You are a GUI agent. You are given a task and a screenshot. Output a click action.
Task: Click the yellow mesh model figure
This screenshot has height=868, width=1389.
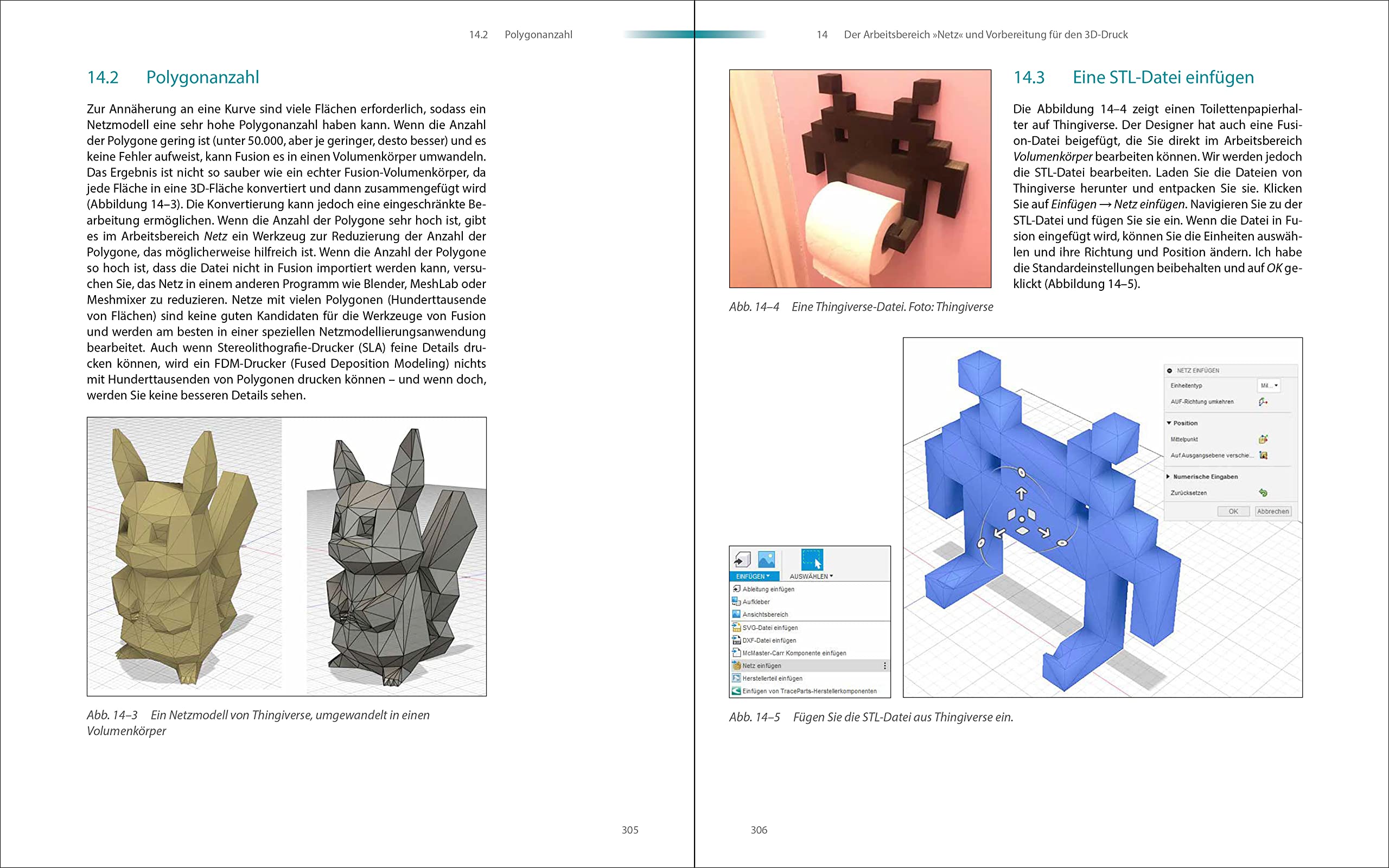[185, 556]
